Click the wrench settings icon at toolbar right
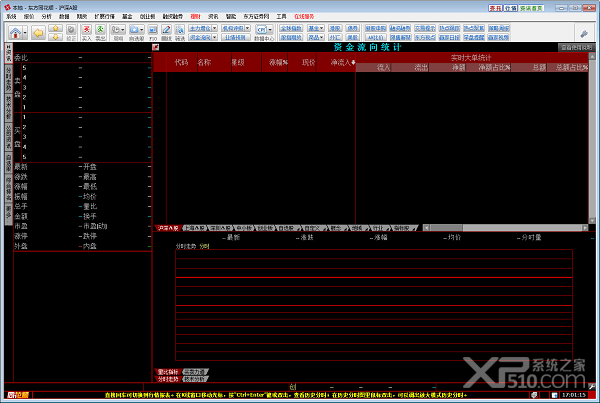 pos(584,34)
